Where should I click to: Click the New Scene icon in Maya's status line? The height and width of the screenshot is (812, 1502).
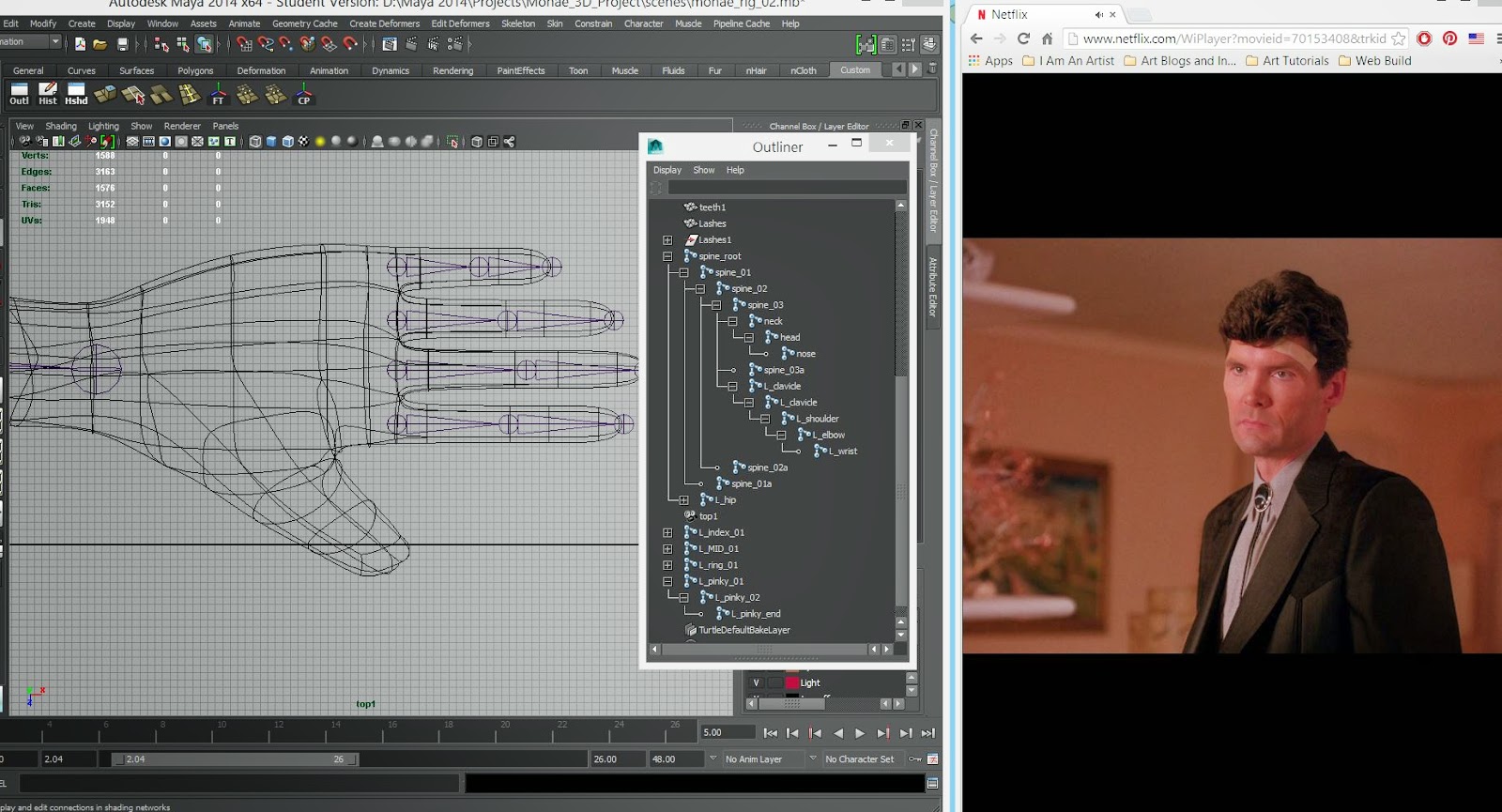(x=80, y=44)
